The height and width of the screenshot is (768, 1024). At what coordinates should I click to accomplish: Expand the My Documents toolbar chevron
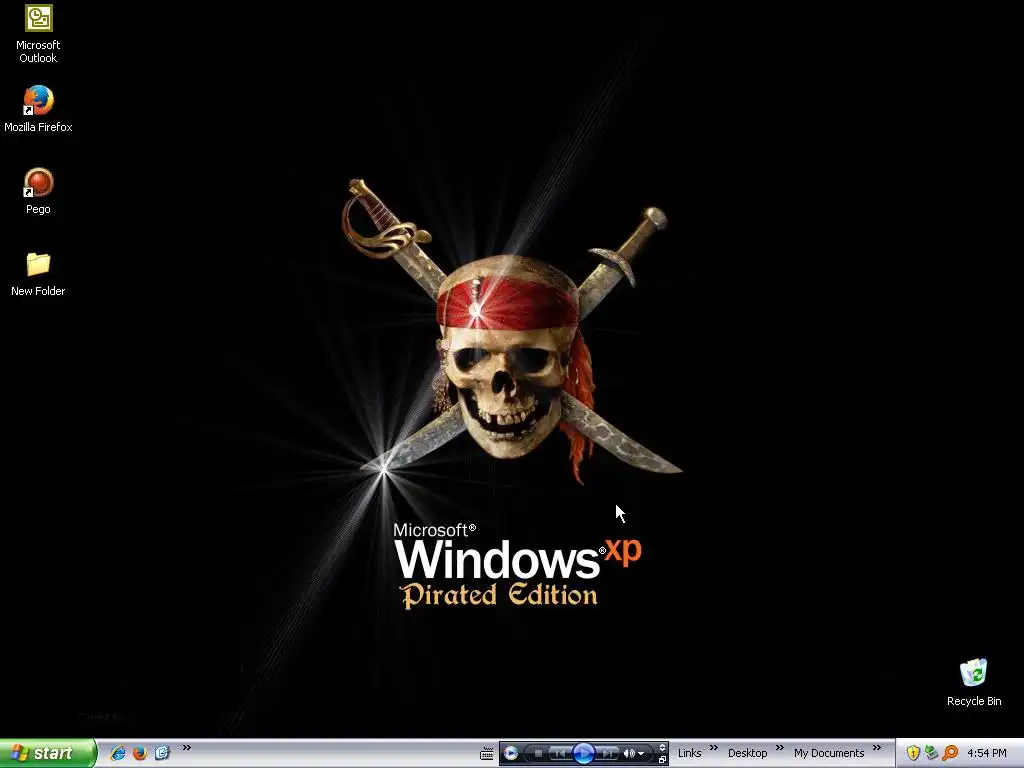(x=877, y=748)
